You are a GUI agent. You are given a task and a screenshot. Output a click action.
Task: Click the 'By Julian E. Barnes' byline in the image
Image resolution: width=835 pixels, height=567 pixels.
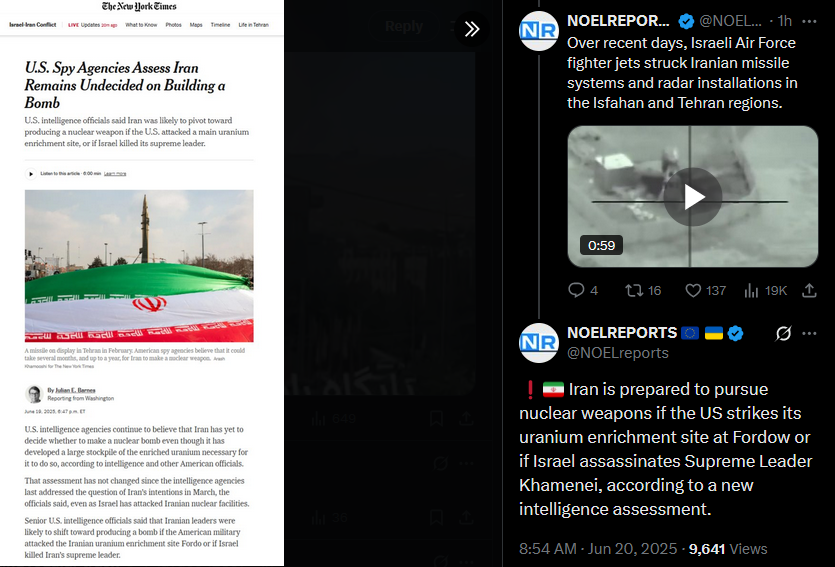coord(71,390)
